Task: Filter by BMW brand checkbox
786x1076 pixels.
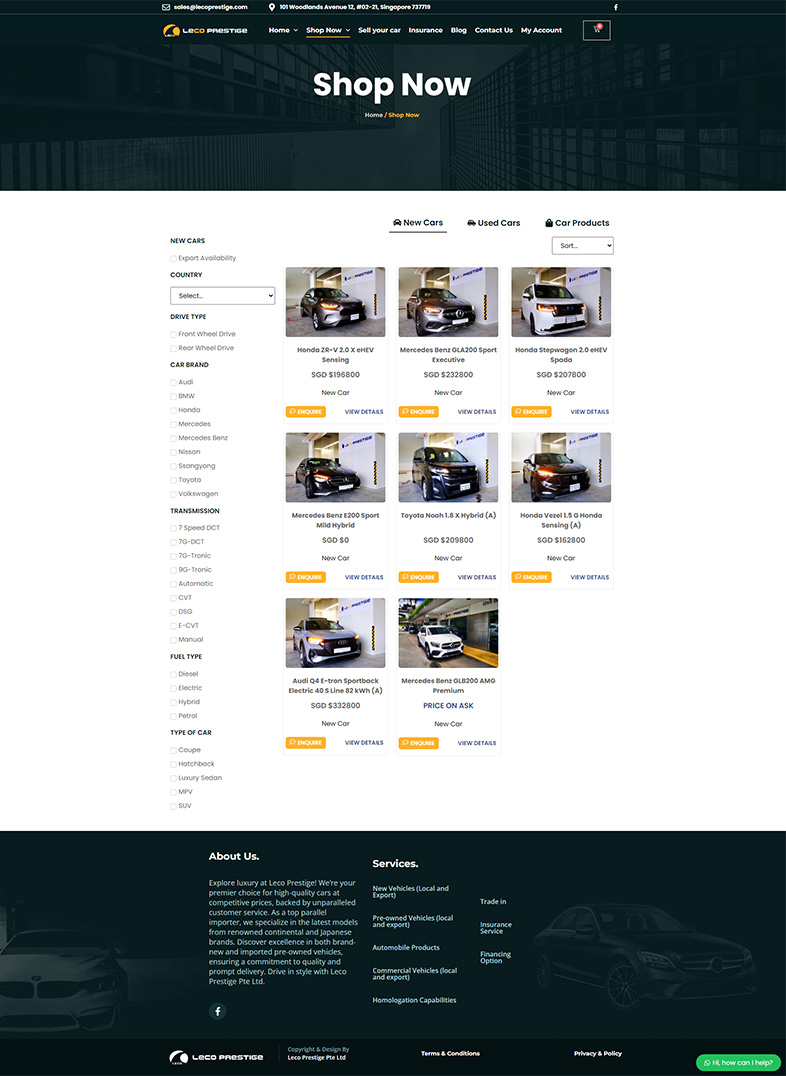Action: 174,397
